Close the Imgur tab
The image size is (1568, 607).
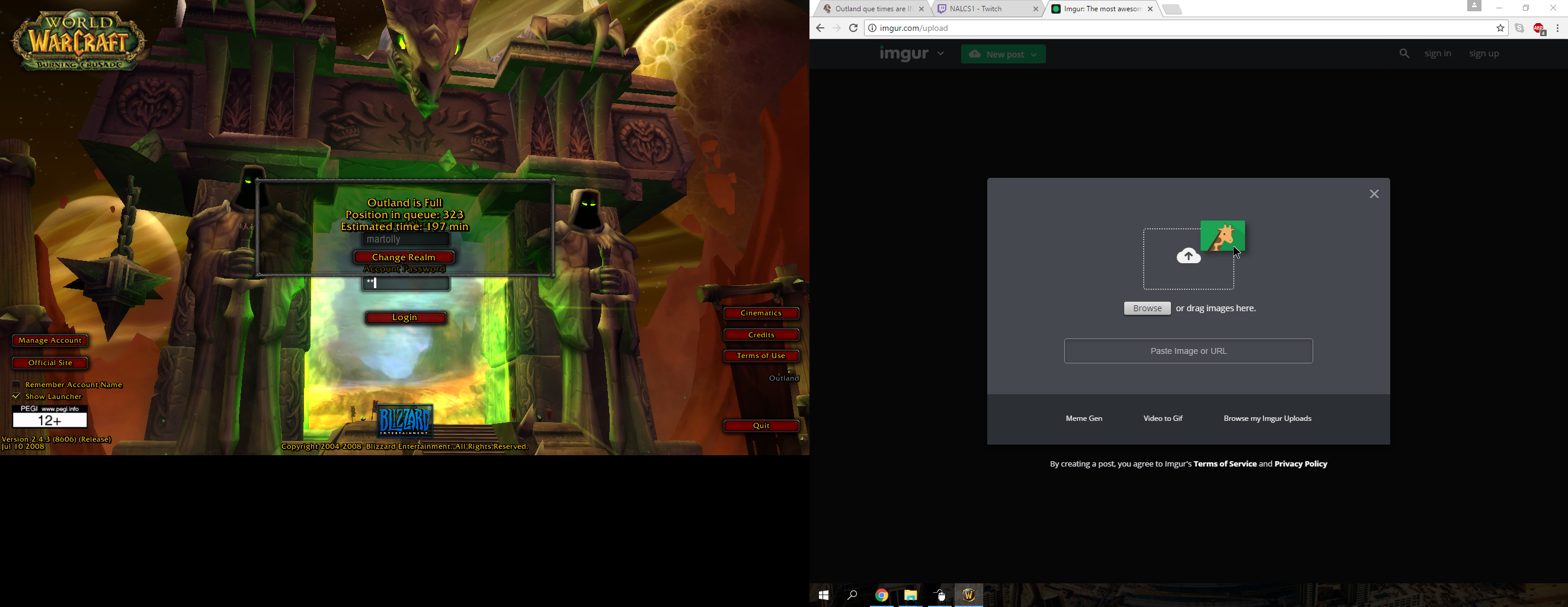(x=1150, y=9)
